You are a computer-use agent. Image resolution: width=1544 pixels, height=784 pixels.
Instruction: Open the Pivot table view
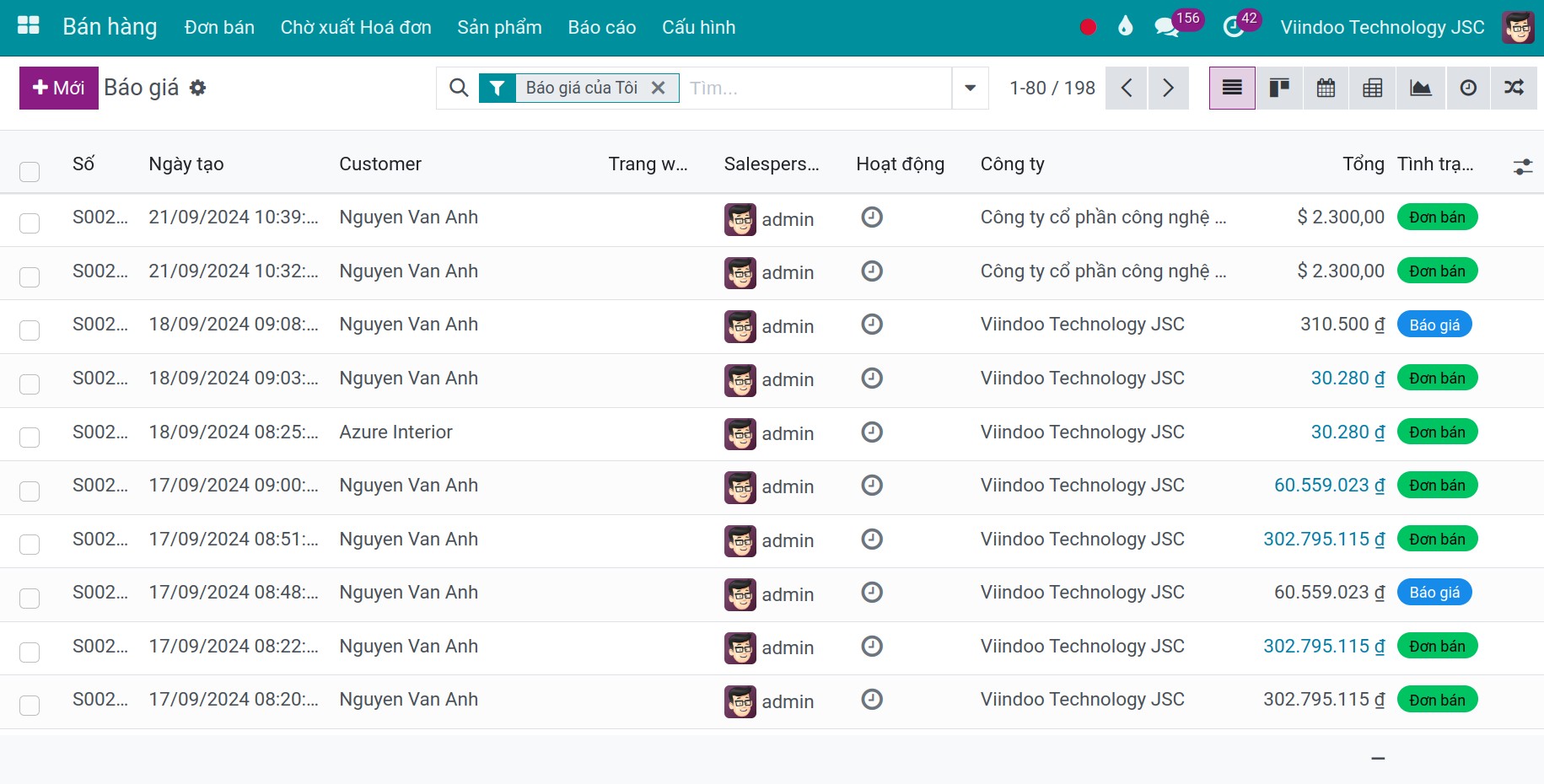1372,88
